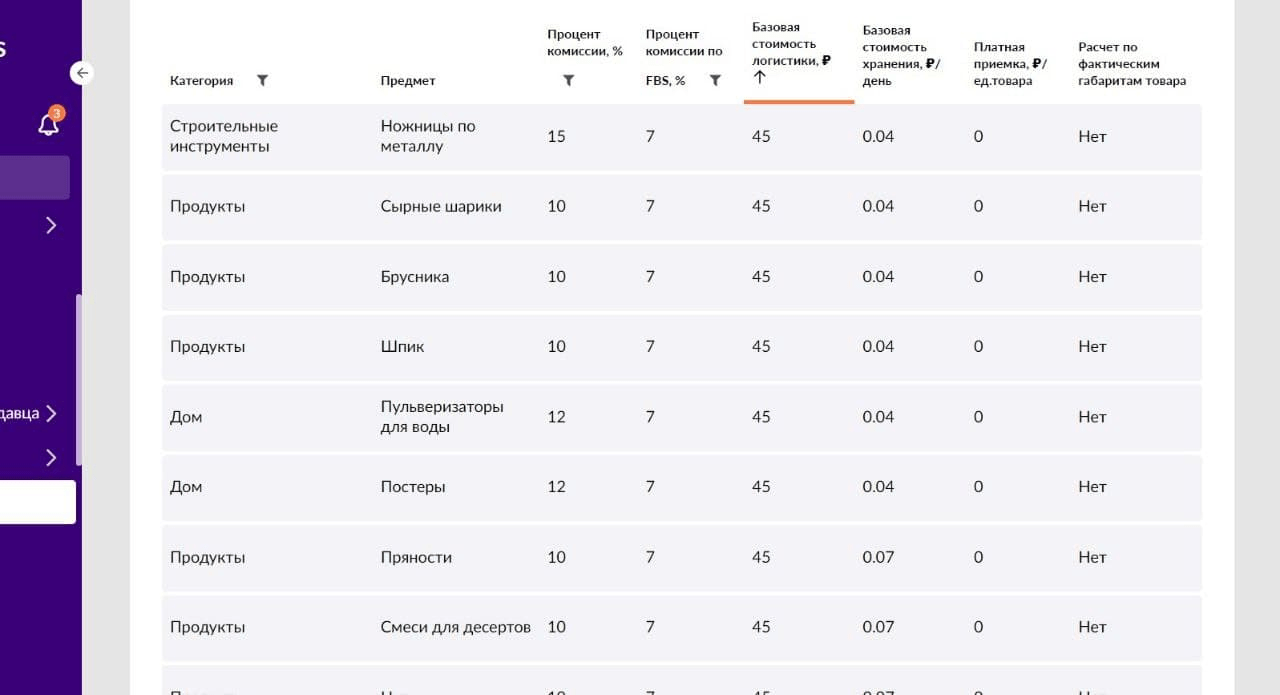This screenshot has height=695, width=1280.
Task: Open the Категория column filter icon
Action: pos(262,80)
